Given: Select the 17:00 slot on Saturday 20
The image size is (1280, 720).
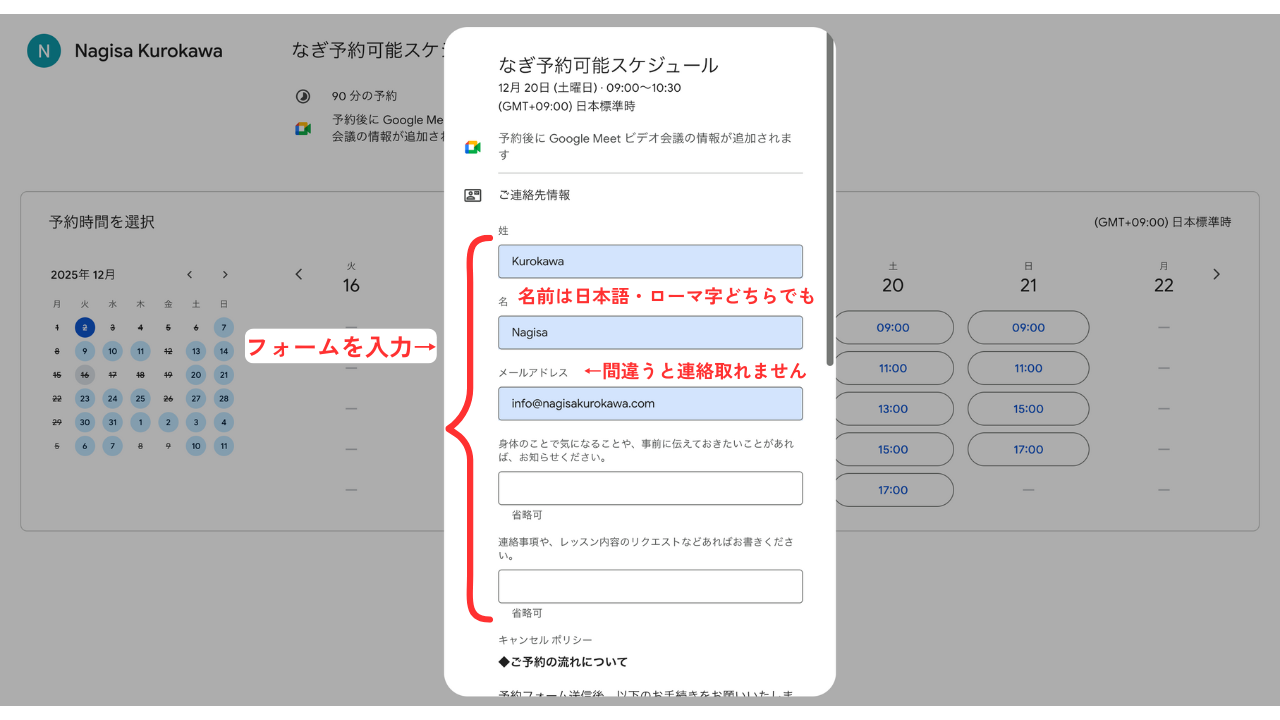Looking at the screenshot, I should click(893, 490).
